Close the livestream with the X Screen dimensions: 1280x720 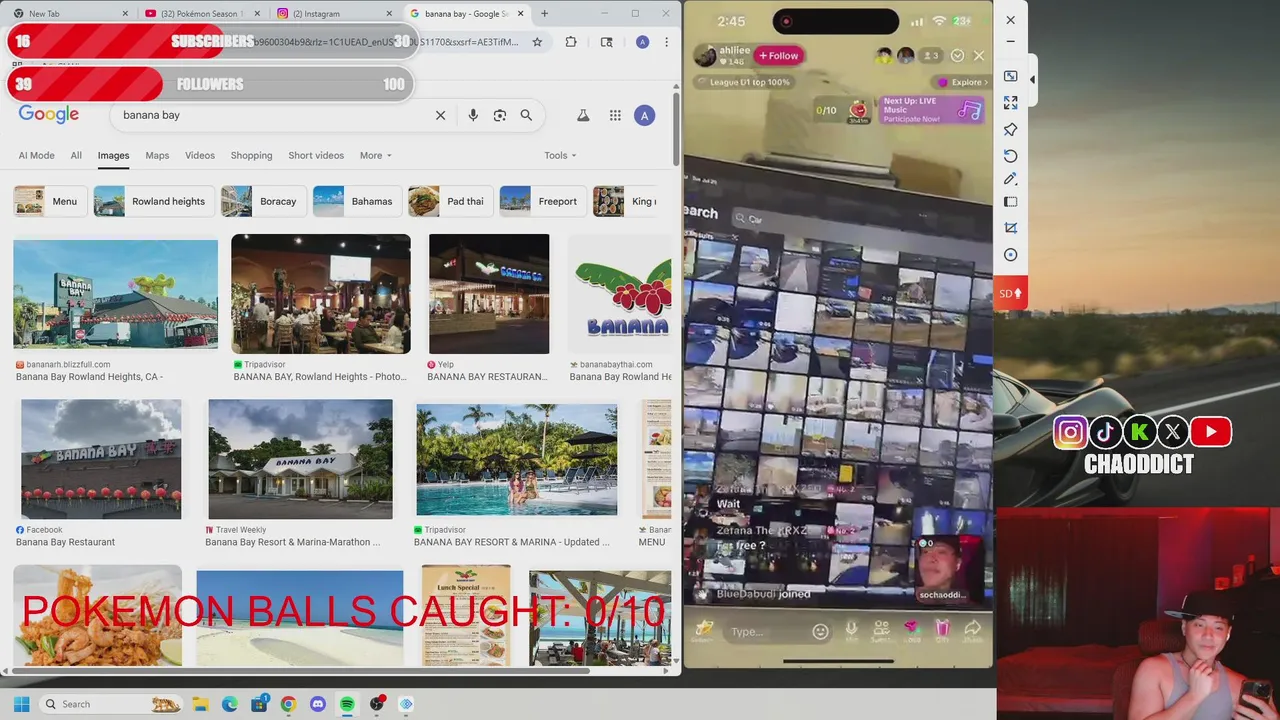pyautogui.click(x=979, y=56)
